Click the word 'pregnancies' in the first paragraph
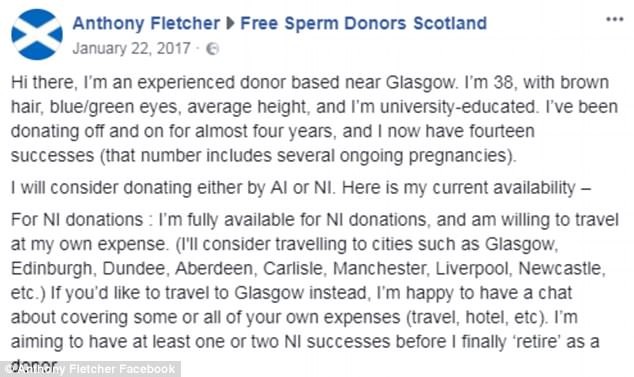 click(457, 157)
